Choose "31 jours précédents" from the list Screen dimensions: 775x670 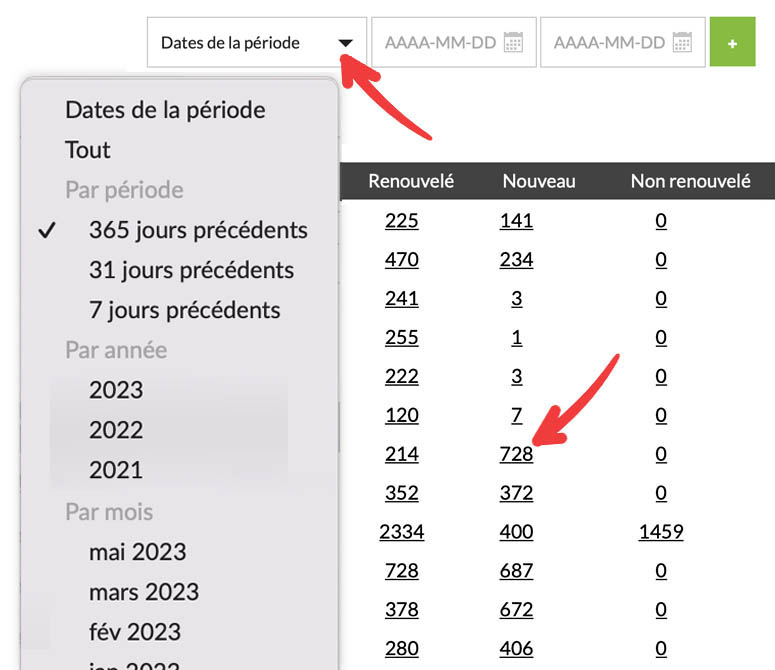(191, 270)
